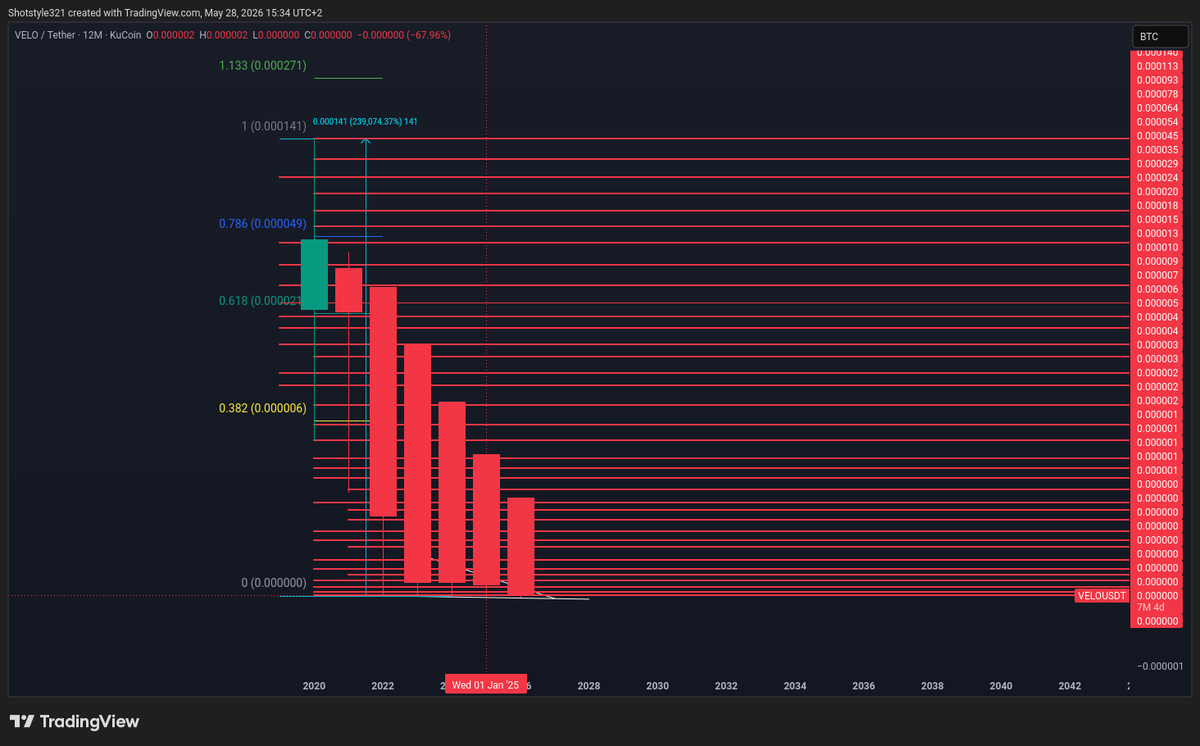The width and height of the screenshot is (1200, 746).
Task: Click the TradingView logo
Action: (74, 721)
